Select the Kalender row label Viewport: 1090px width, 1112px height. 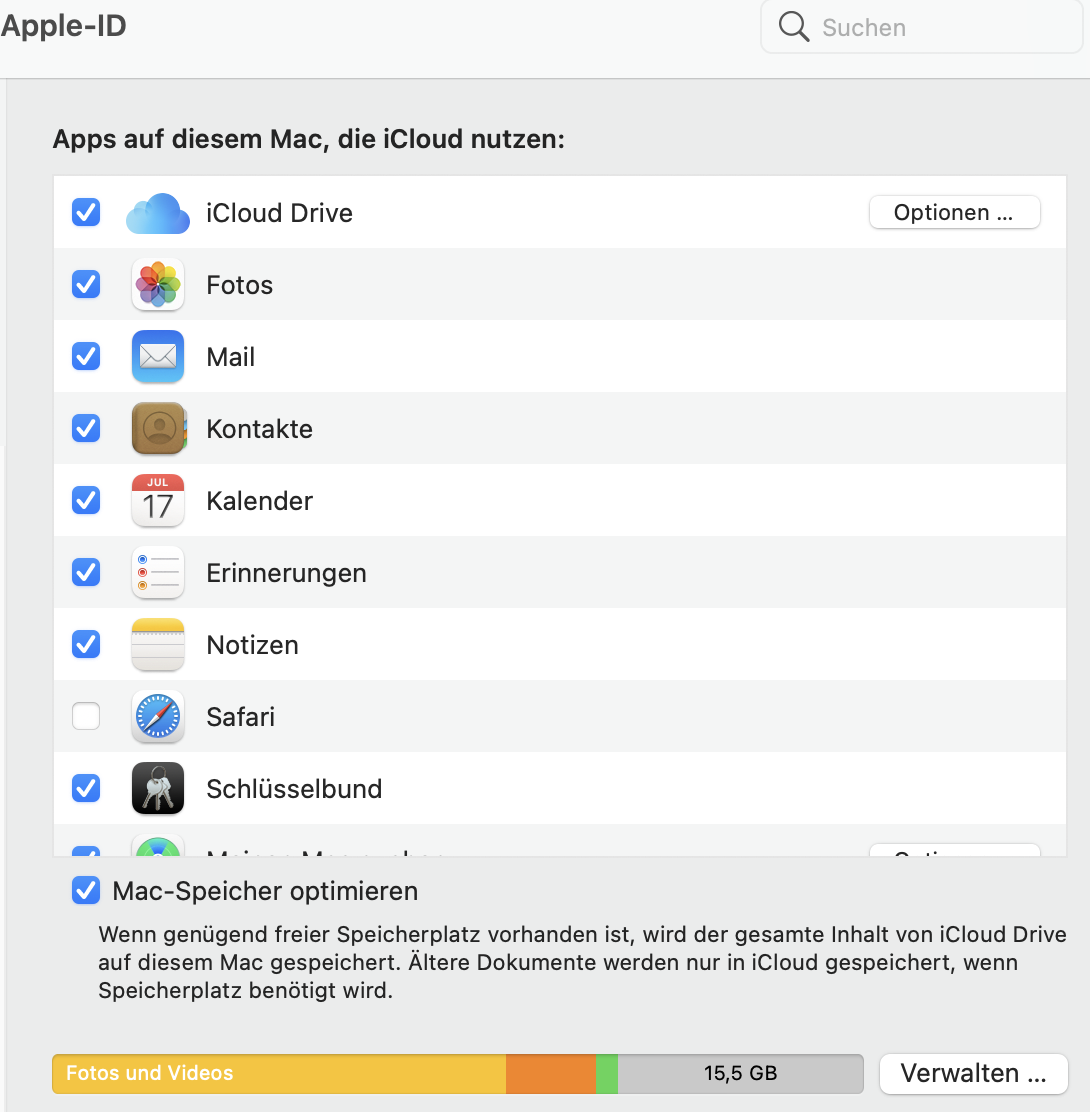(260, 501)
